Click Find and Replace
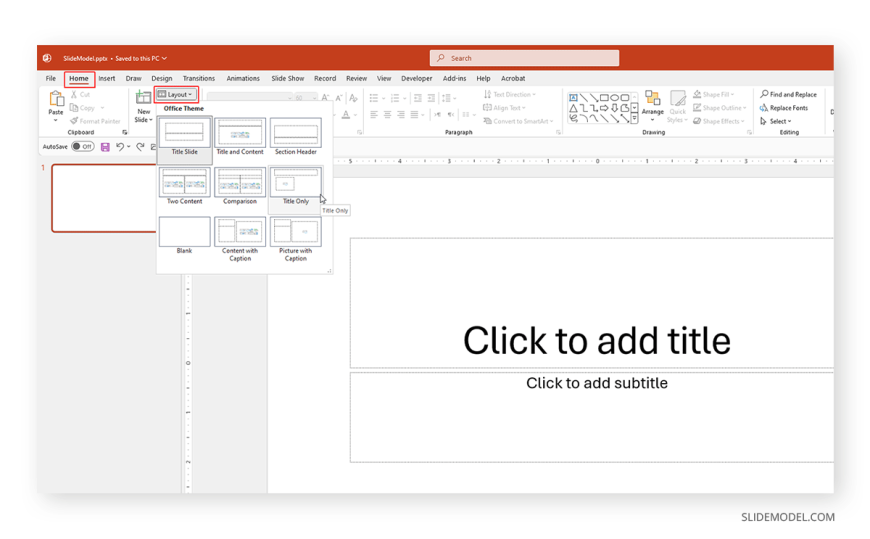The width and height of the screenshot is (870, 539). pos(788,94)
